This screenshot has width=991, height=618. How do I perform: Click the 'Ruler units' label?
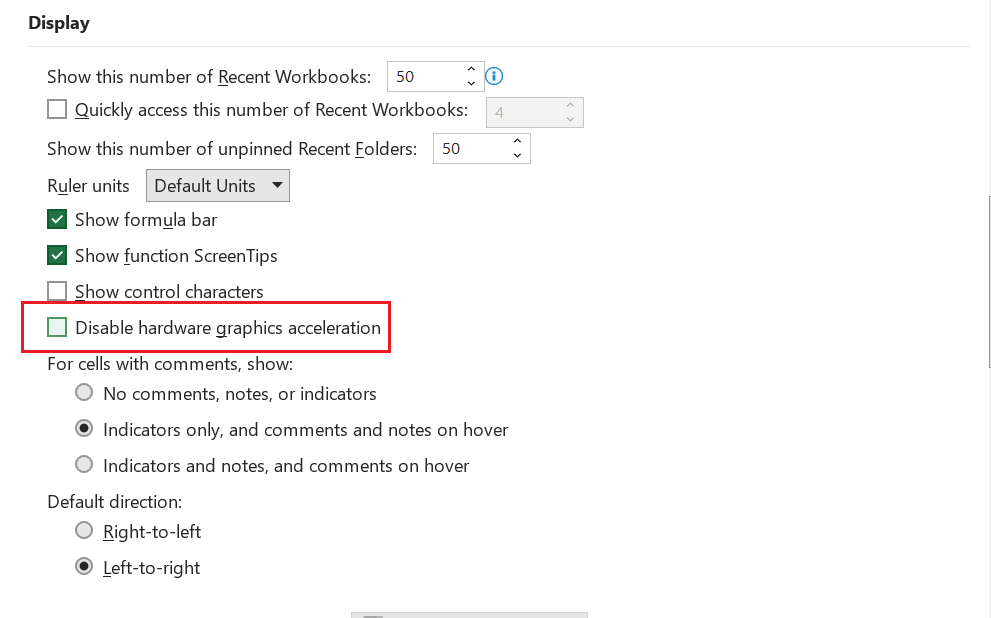tap(88, 186)
